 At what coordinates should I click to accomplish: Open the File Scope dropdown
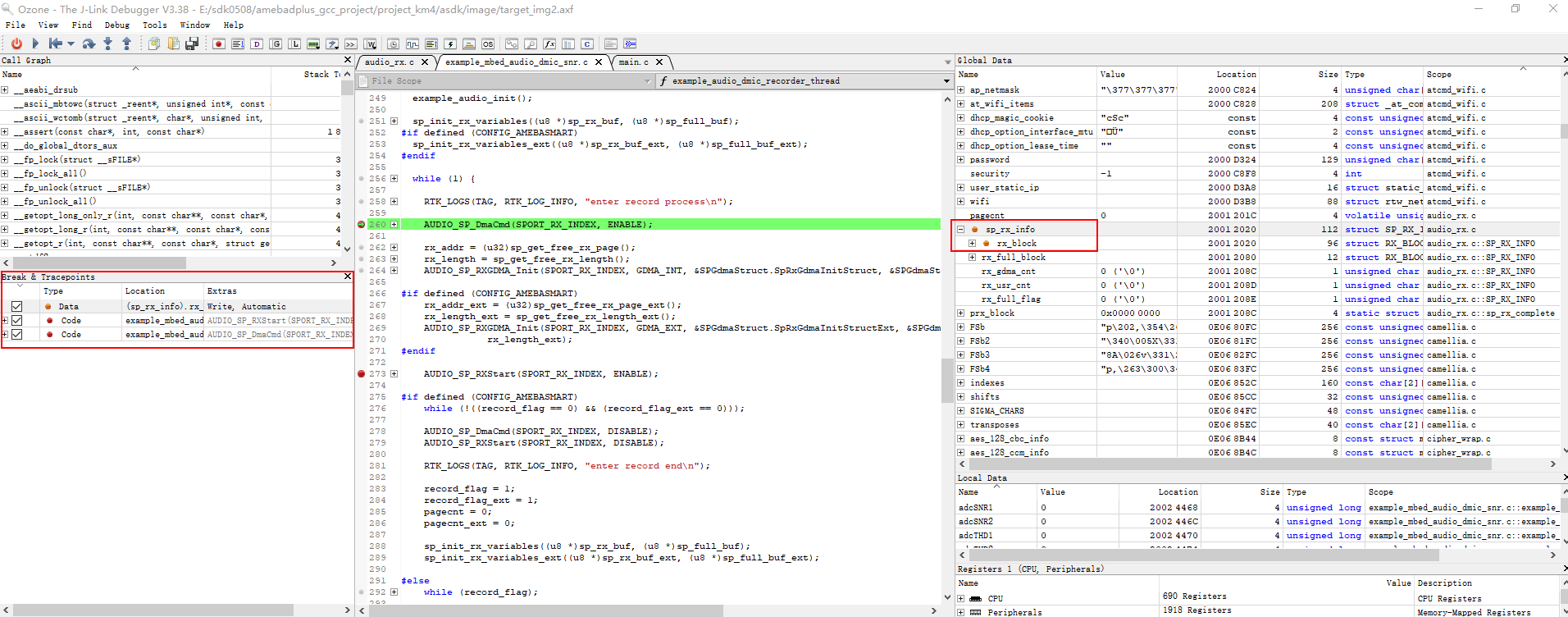point(647,81)
